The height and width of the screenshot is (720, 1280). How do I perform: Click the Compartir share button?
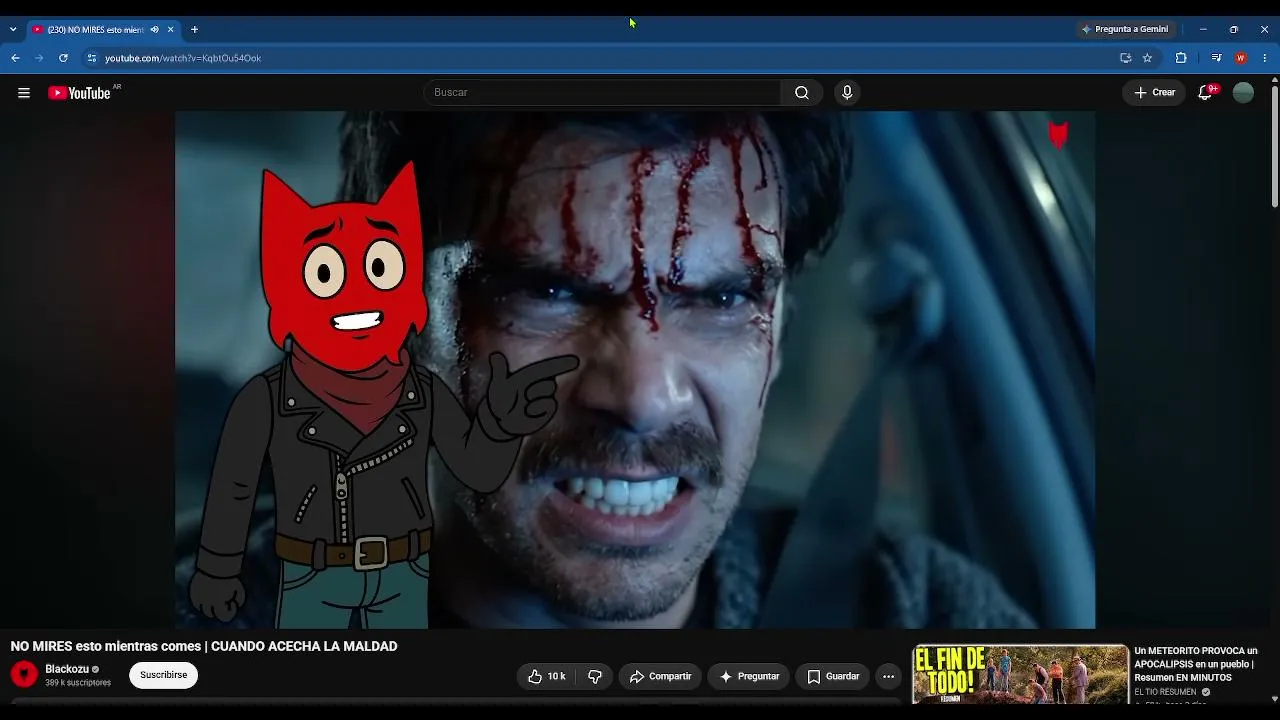coord(660,677)
